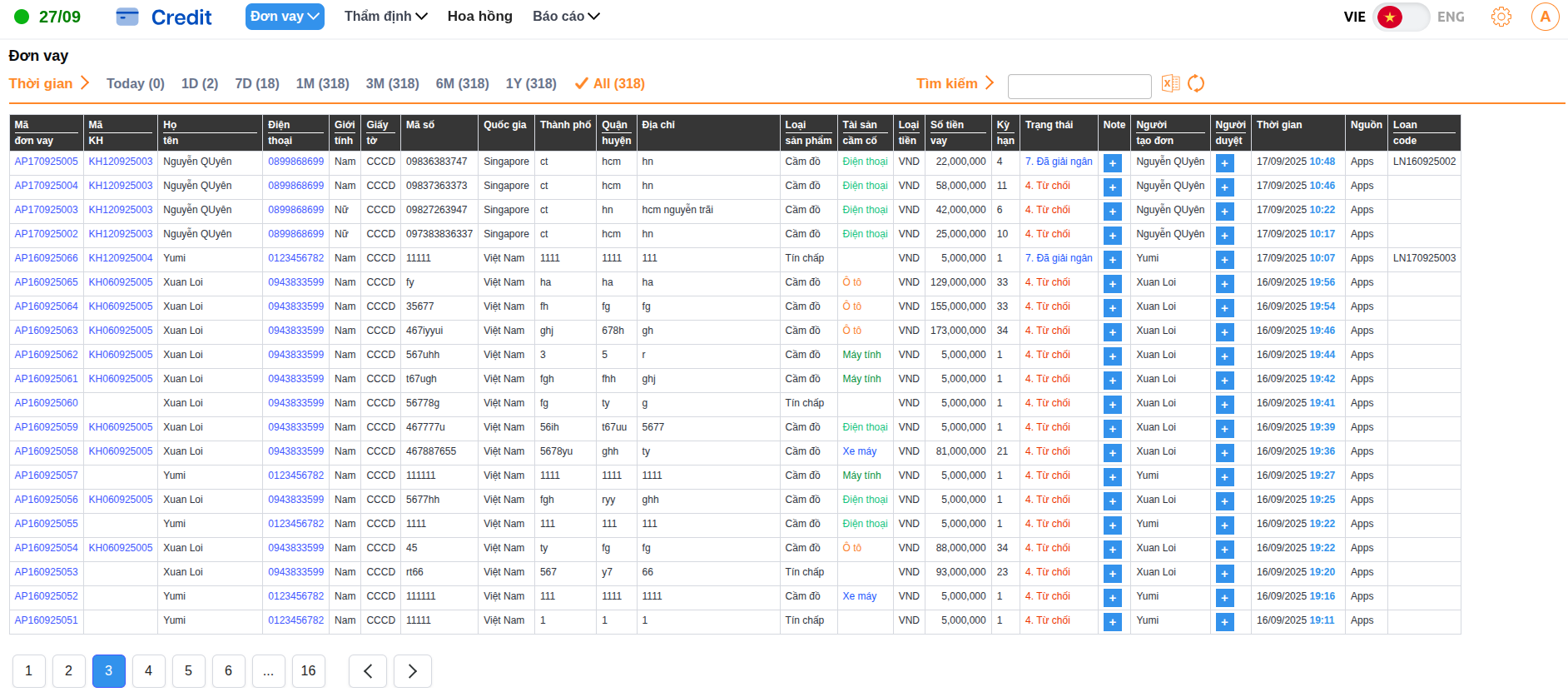Add note for loan AP170925005
Image resolution: width=1568 pixels, height=697 pixels.
point(1112,163)
